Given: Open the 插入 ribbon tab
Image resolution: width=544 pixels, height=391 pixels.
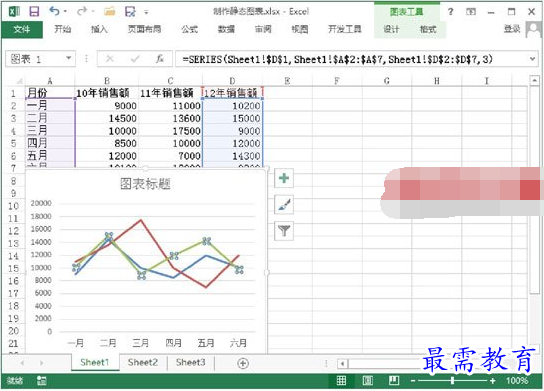Looking at the screenshot, I should pos(99,29).
